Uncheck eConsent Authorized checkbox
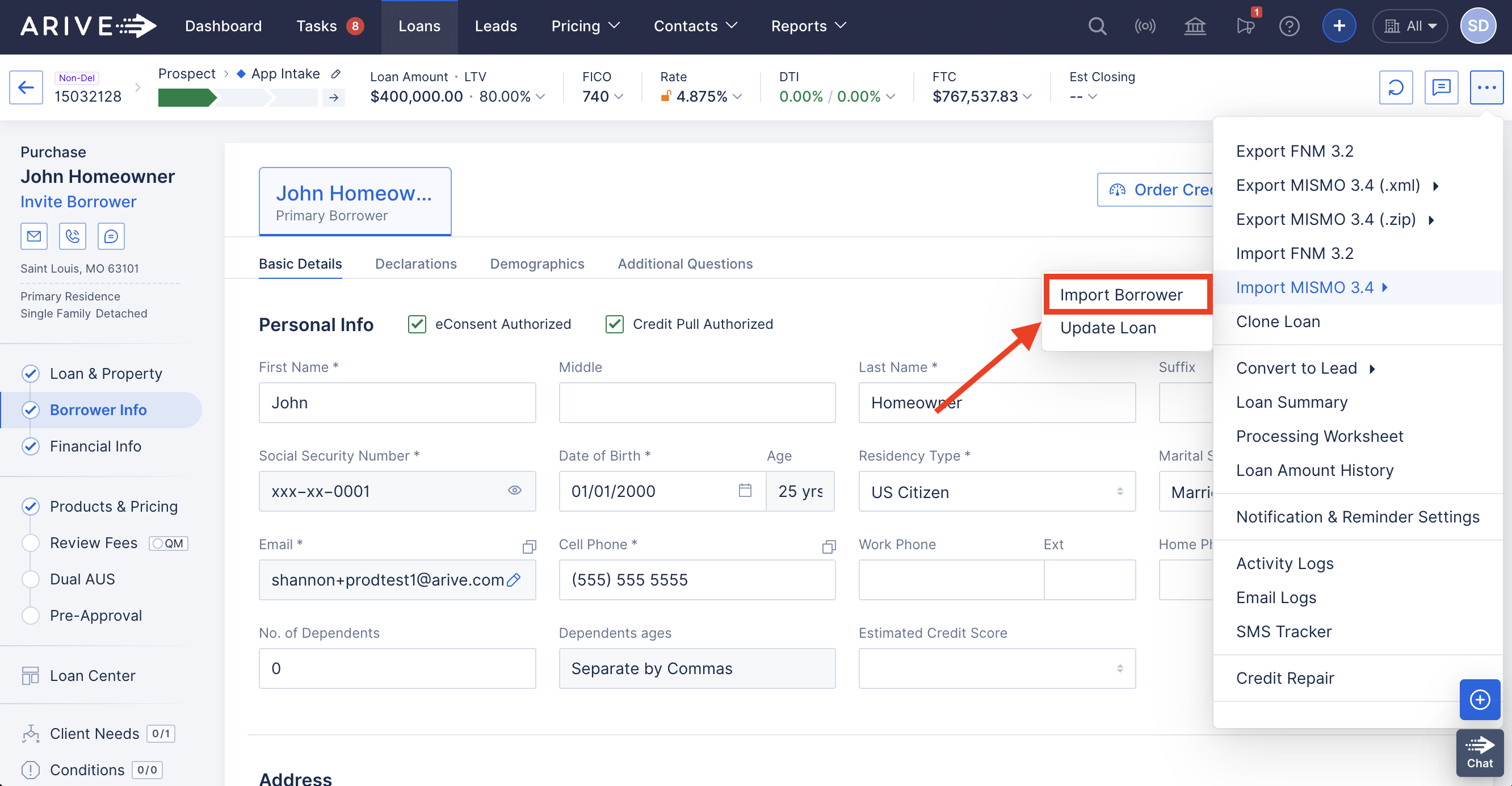 tap(417, 324)
